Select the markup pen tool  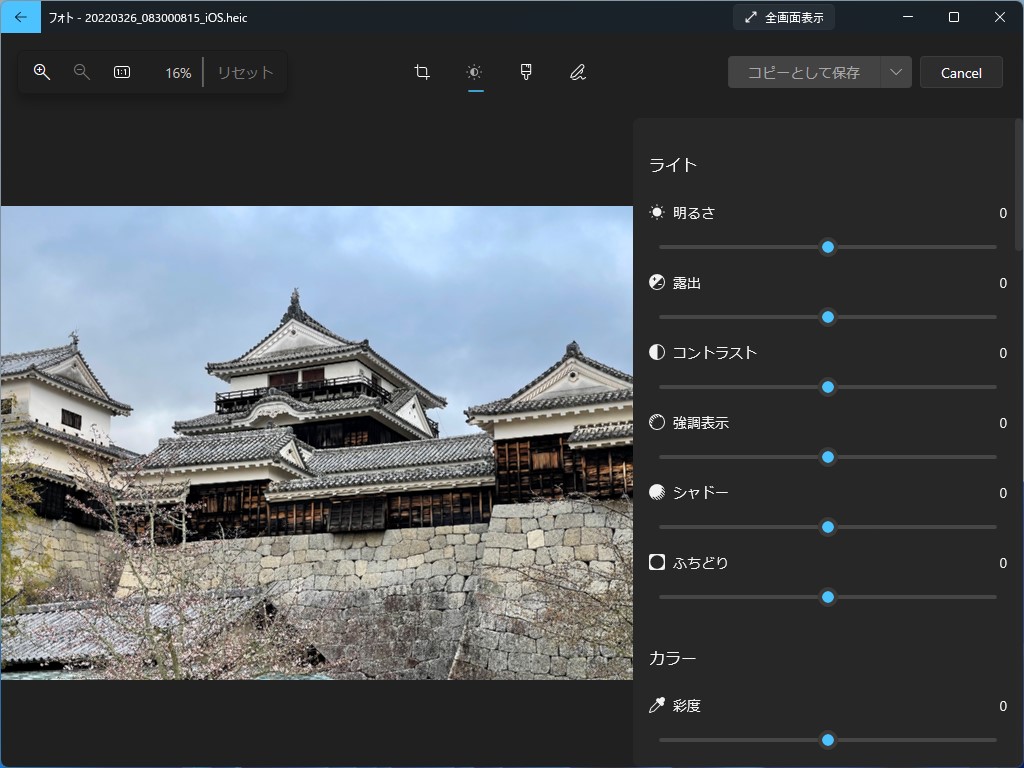578,72
